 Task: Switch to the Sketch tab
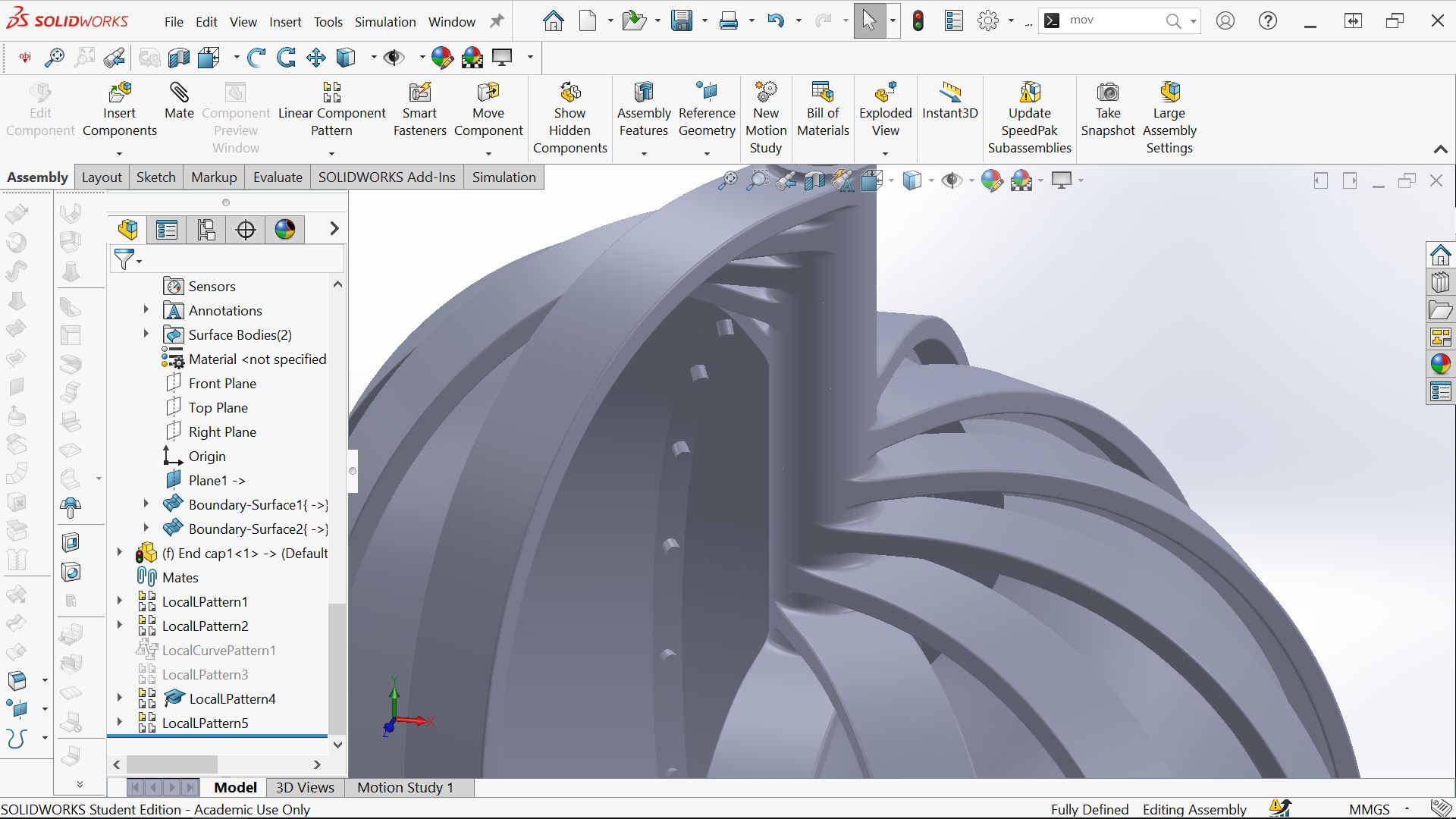coord(155,177)
